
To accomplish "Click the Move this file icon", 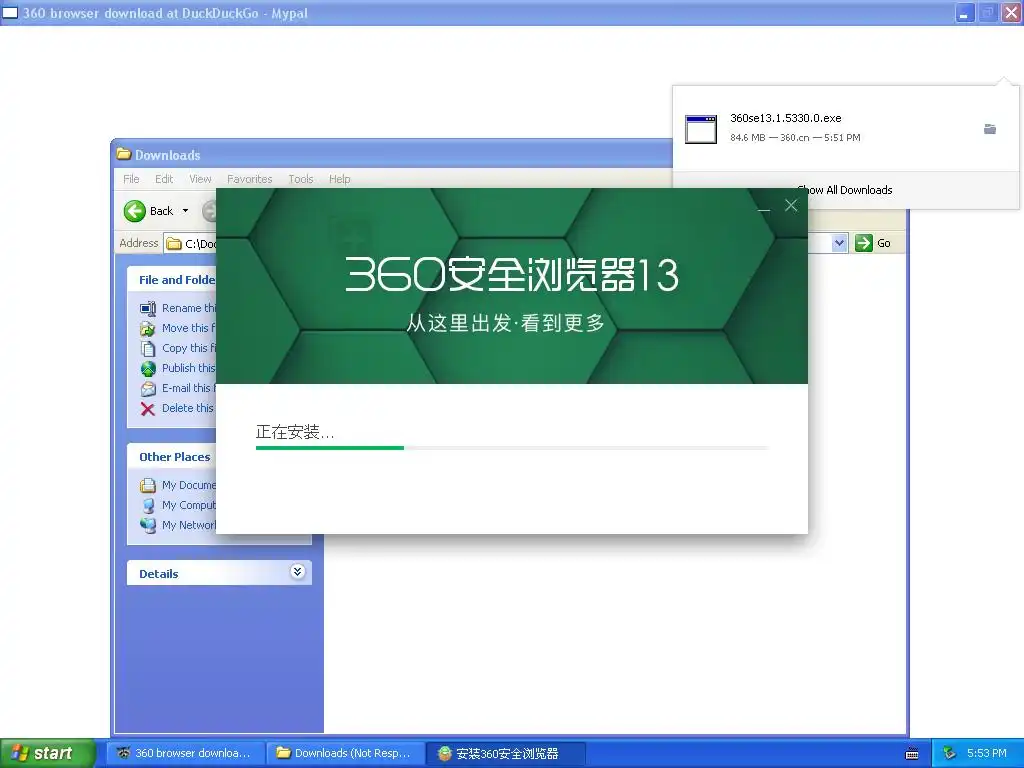I will 148,328.
